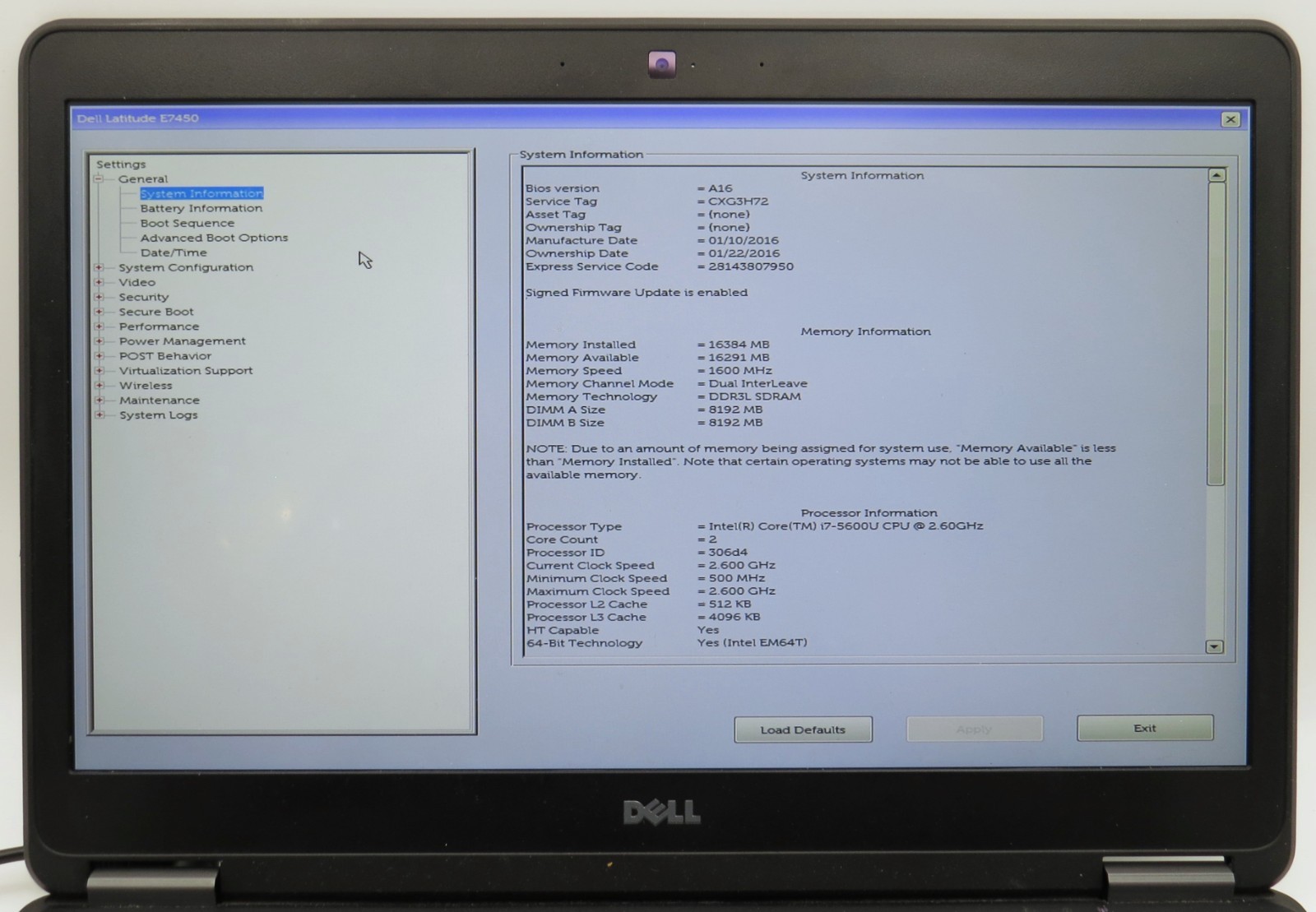Select the Secure Boot category label
Viewport: 1316px width, 912px height.
pyautogui.click(x=156, y=312)
